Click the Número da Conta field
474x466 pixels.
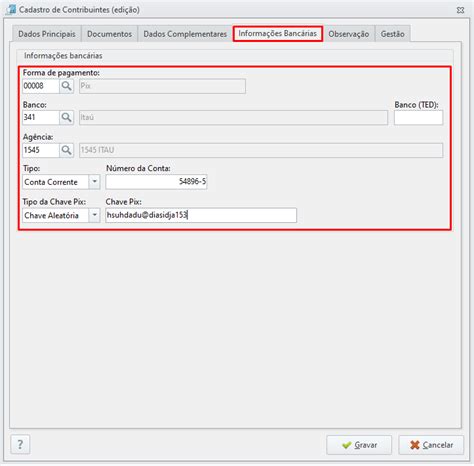[x=156, y=182]
